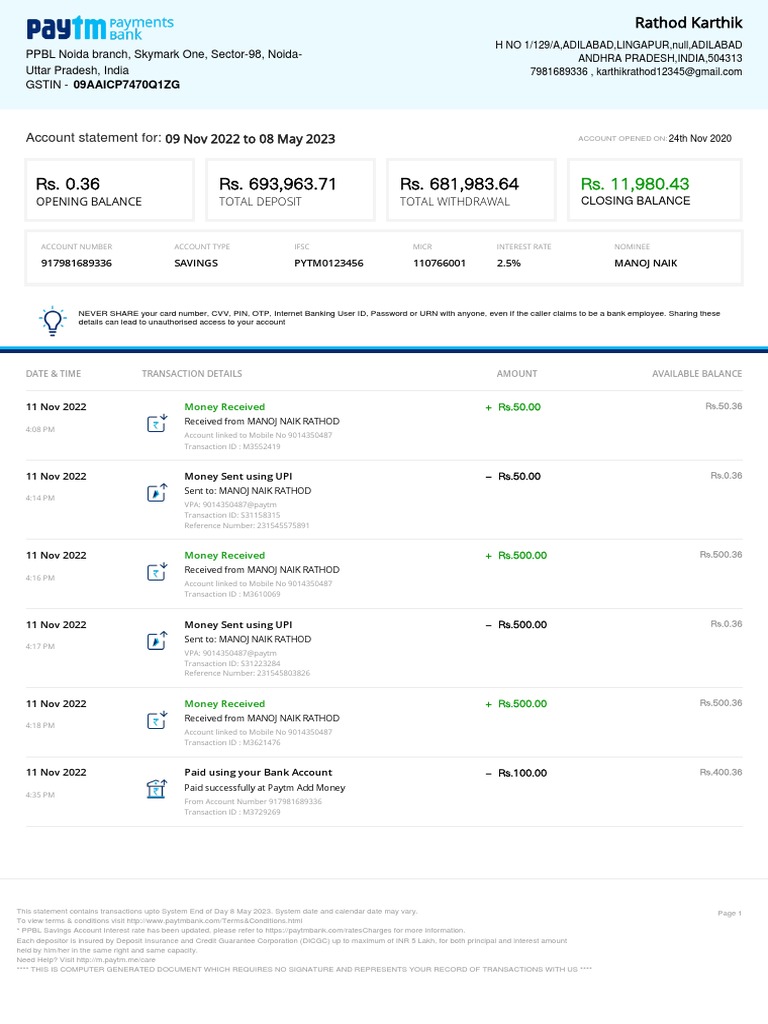Screen dimensions: 768x1024
Task: Click the green Closing Balance amount
Action: [635, 184]
